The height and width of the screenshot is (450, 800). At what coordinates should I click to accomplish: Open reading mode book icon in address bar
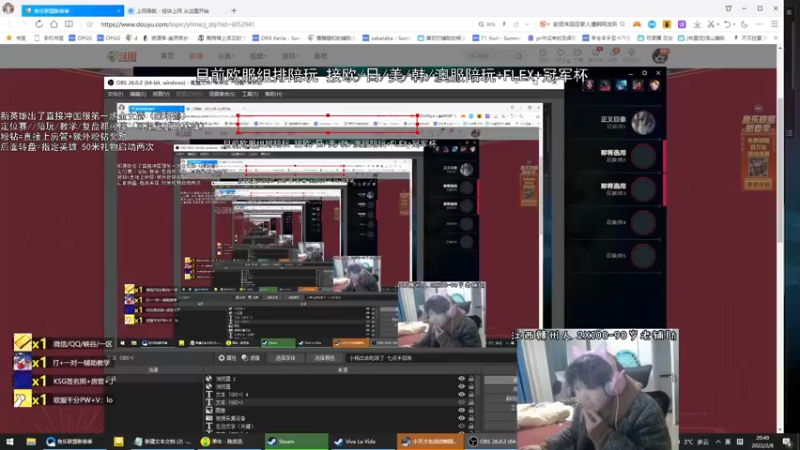[x=69, y=24]
